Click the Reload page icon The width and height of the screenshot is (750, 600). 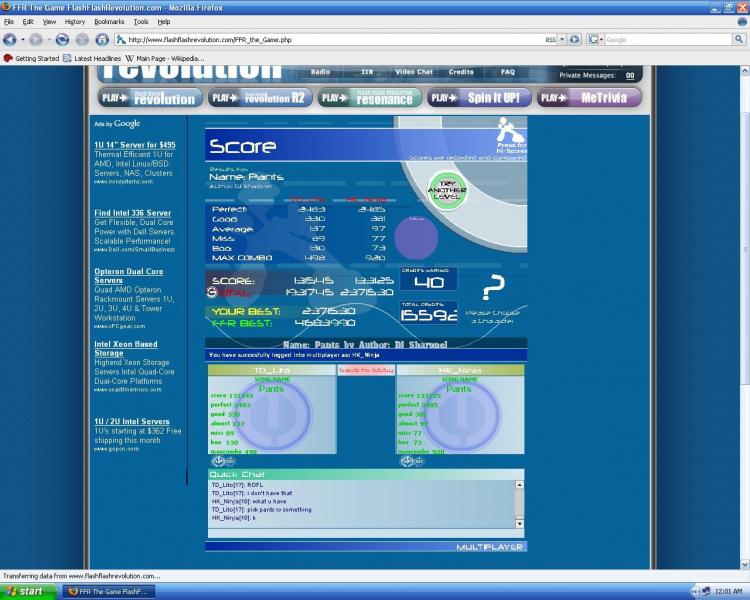click(x=62, y=40)
